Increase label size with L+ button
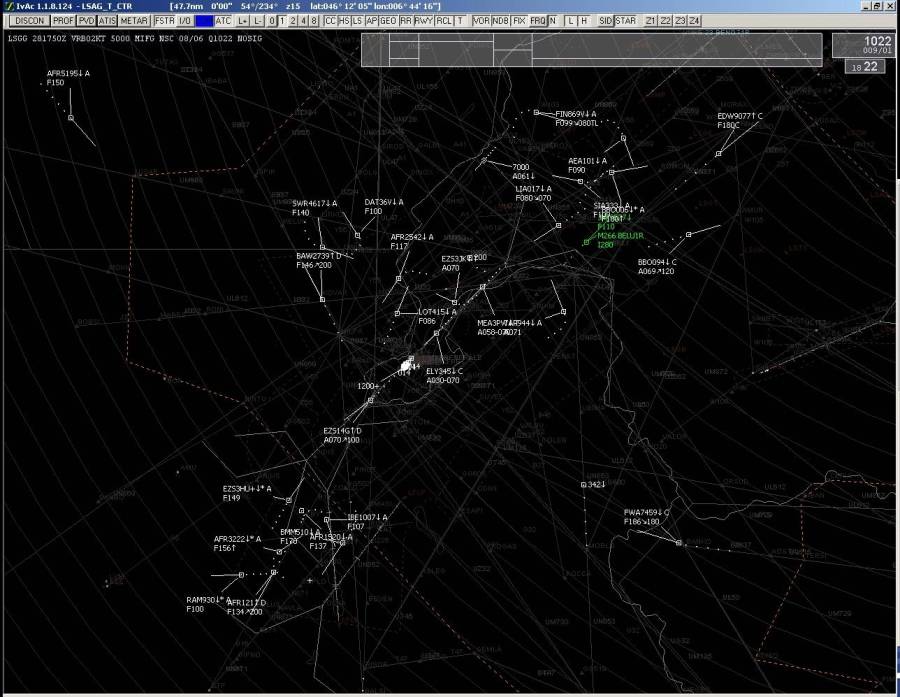The height and width of the screenshot is (697, 900). [x=243, y=20]
